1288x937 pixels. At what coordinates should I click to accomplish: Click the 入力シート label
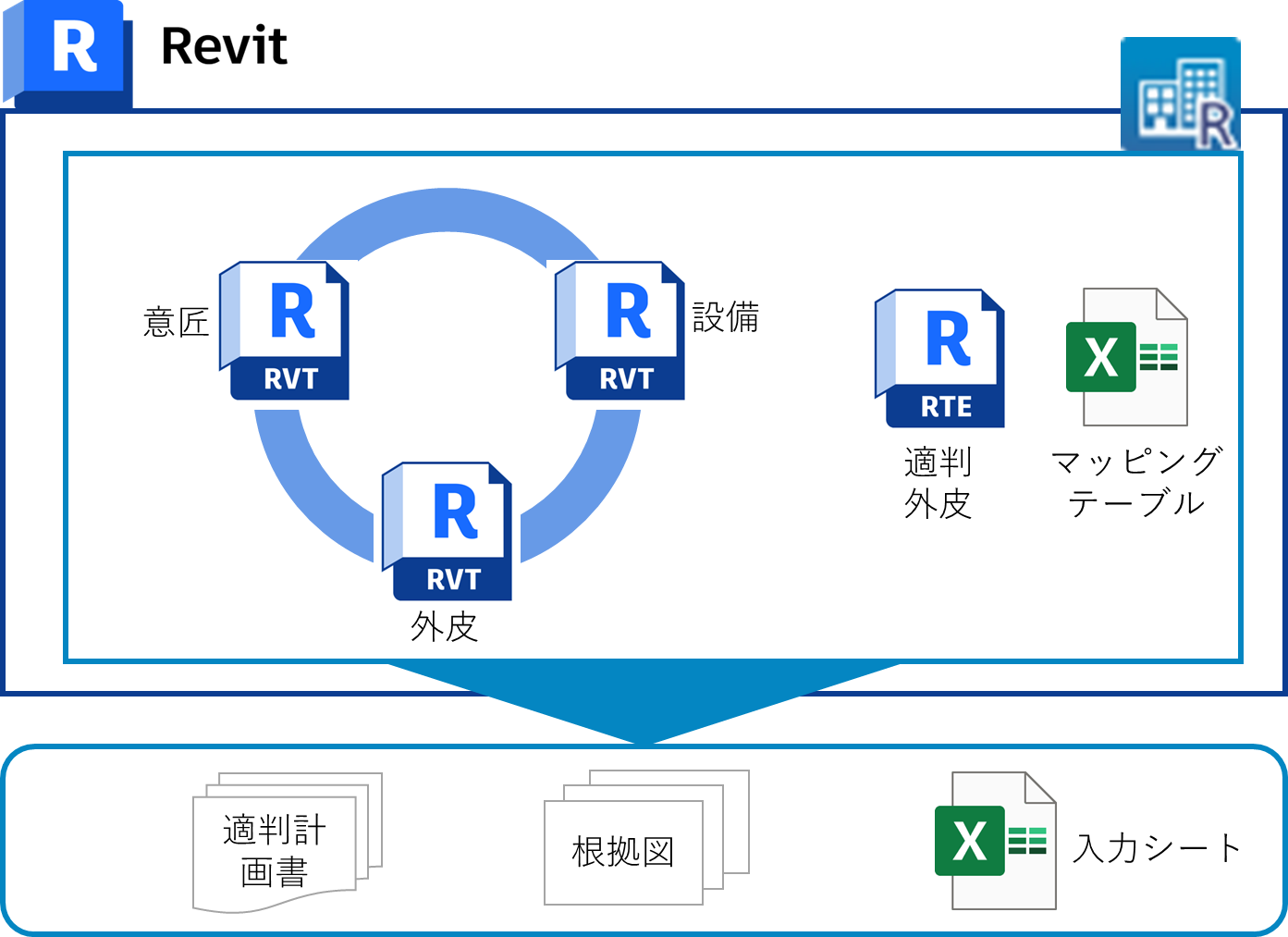(x=1157, y=847)
